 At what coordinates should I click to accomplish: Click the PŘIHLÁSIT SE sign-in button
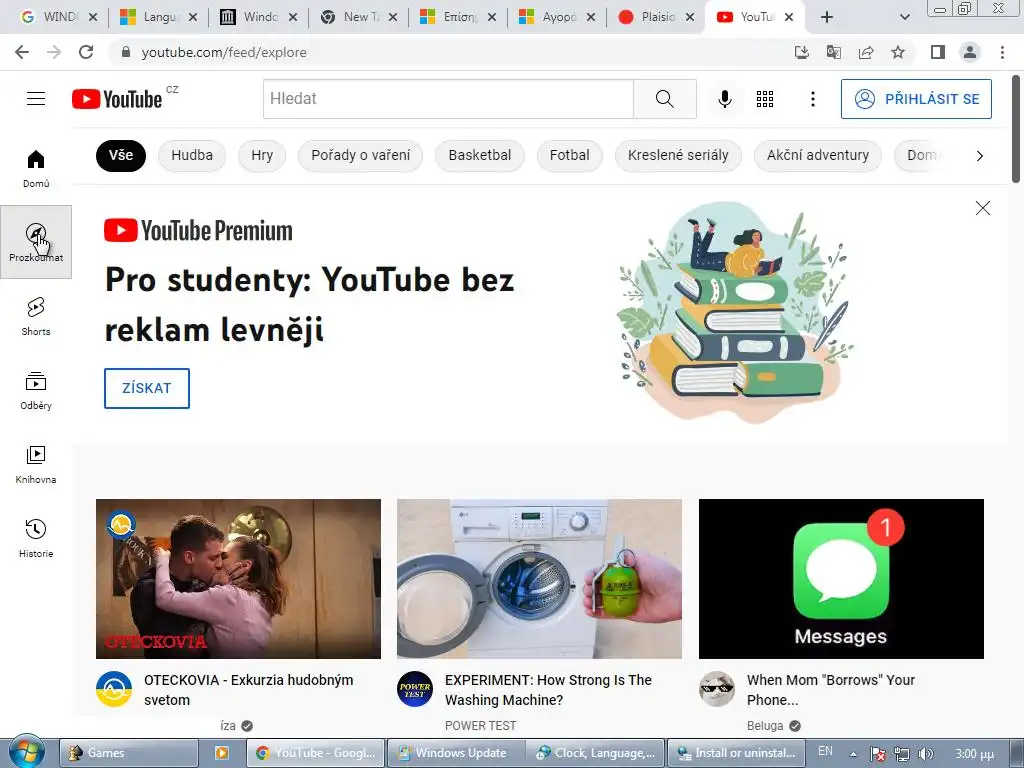click(x=916, y=99)
